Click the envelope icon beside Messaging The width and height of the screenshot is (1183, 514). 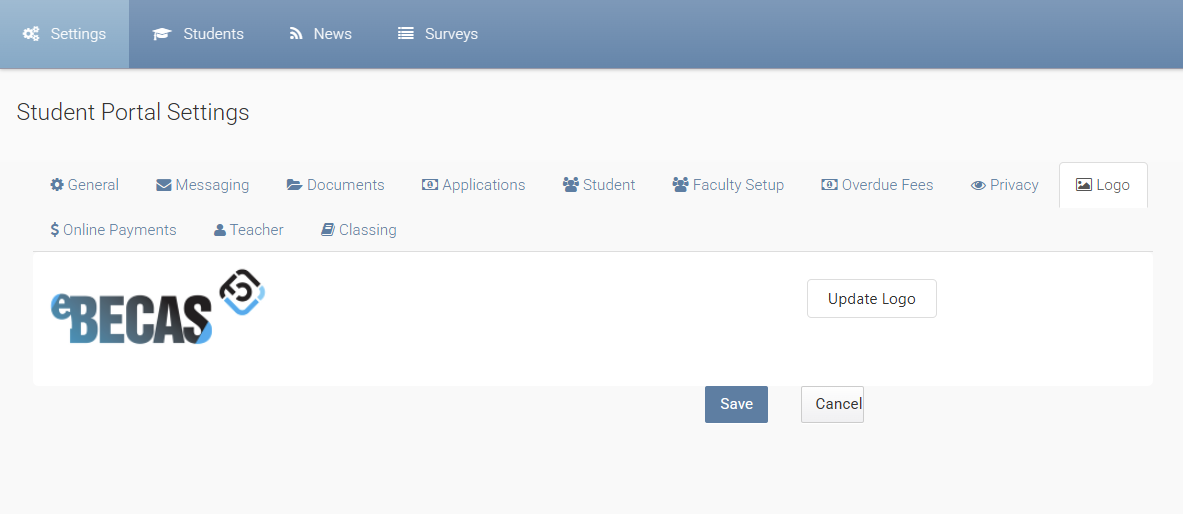(164, 185)
